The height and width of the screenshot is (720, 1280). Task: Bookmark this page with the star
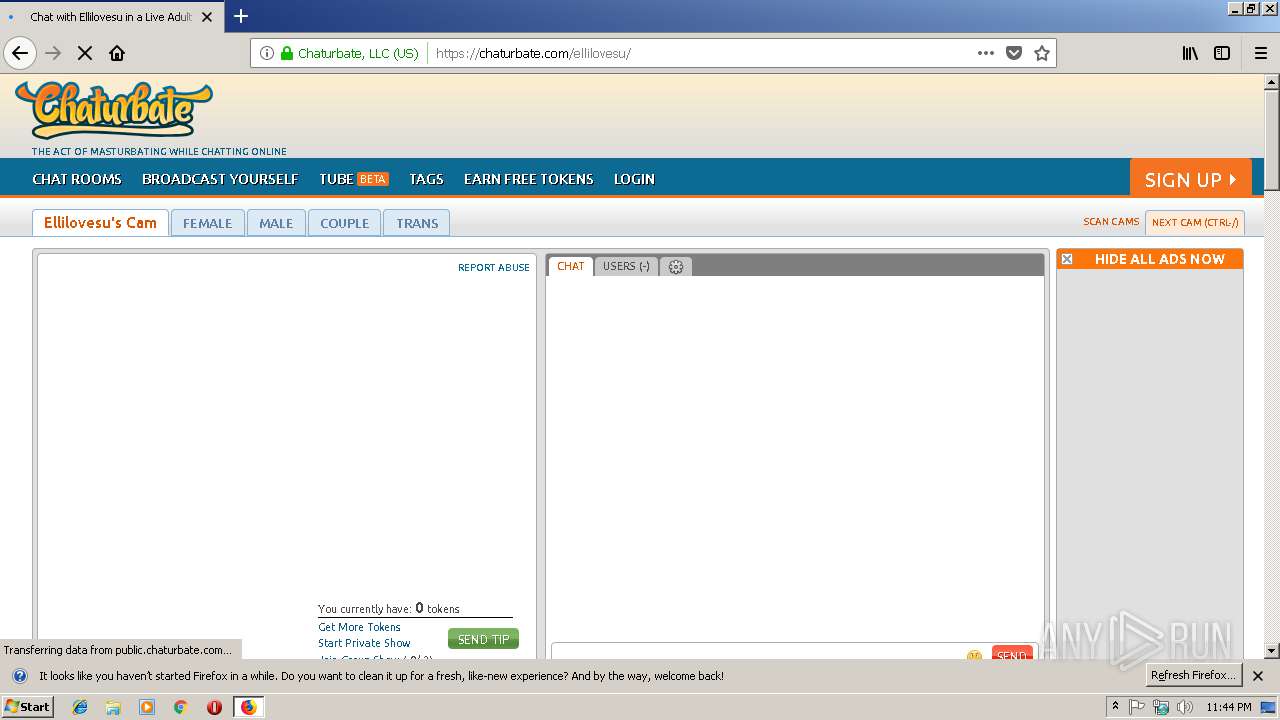pos(1042,53)
